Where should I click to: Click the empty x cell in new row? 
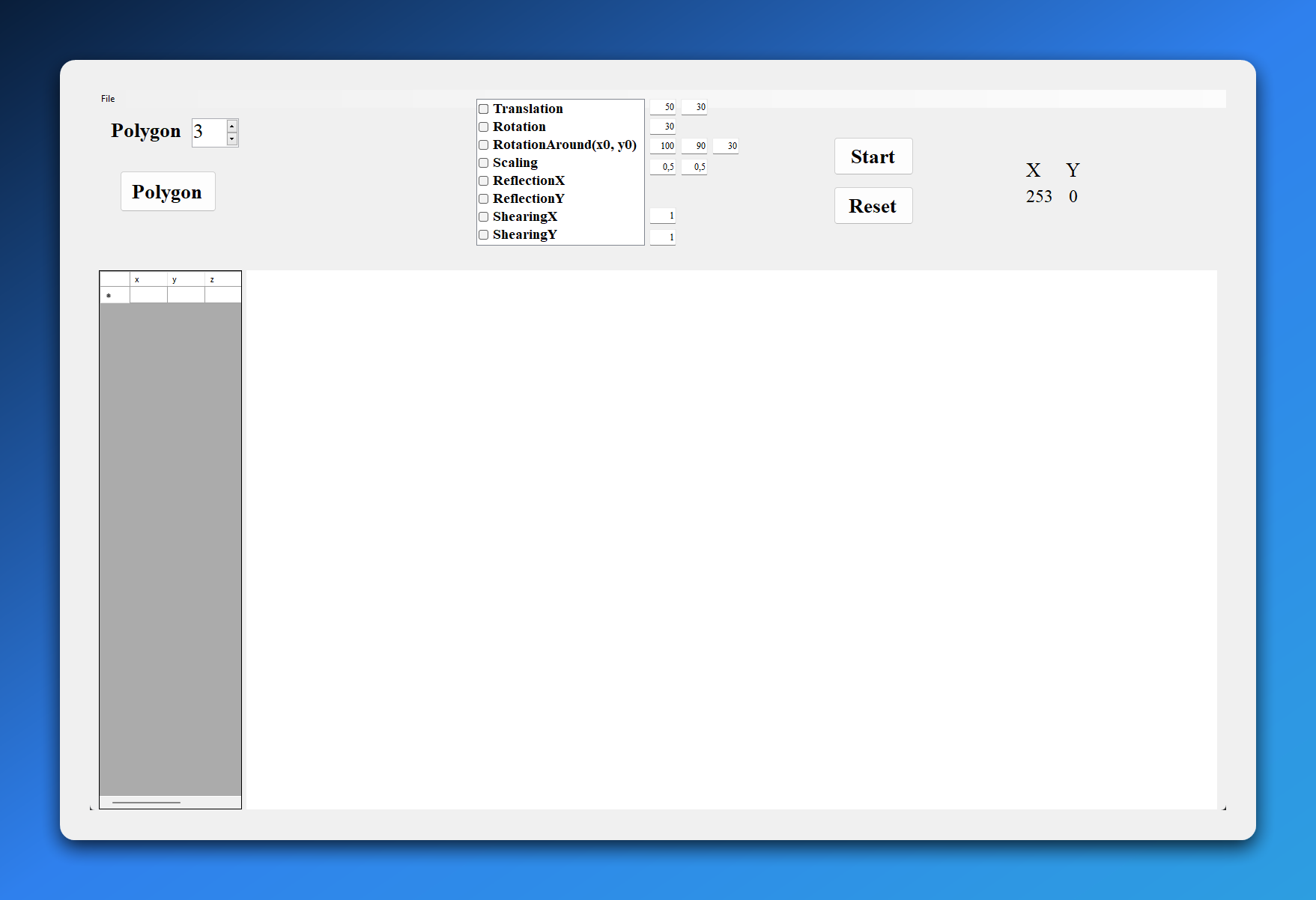[x=148, y=295]
